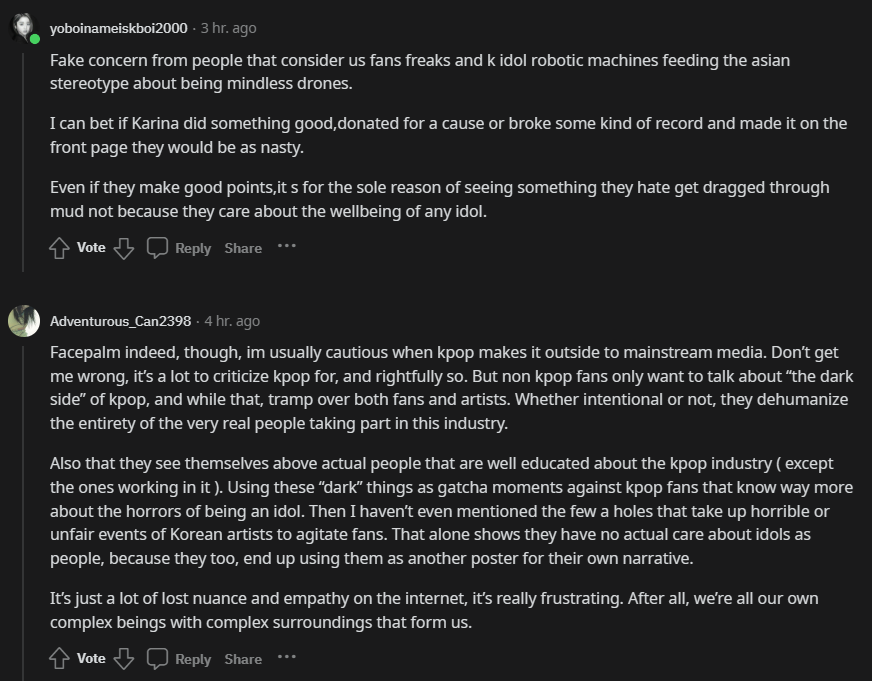
Task: Downvote yoboinameiskboi2000's comment
Action: click(123, 248)
